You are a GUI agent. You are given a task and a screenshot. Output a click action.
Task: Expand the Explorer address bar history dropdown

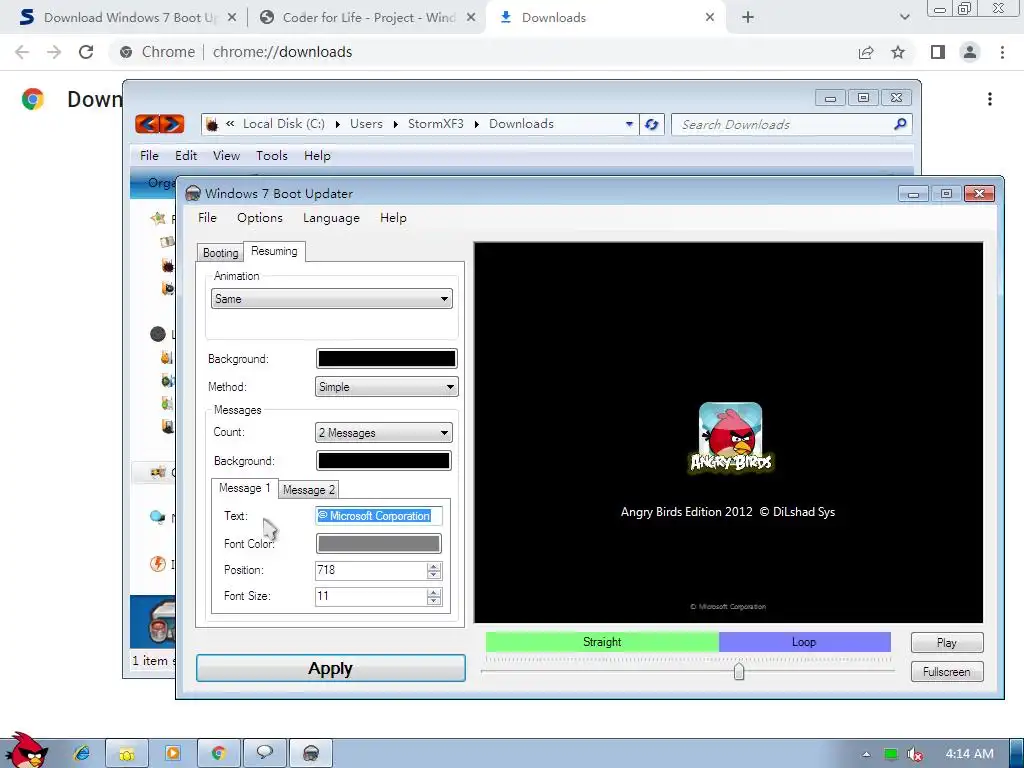pos(629,124)
